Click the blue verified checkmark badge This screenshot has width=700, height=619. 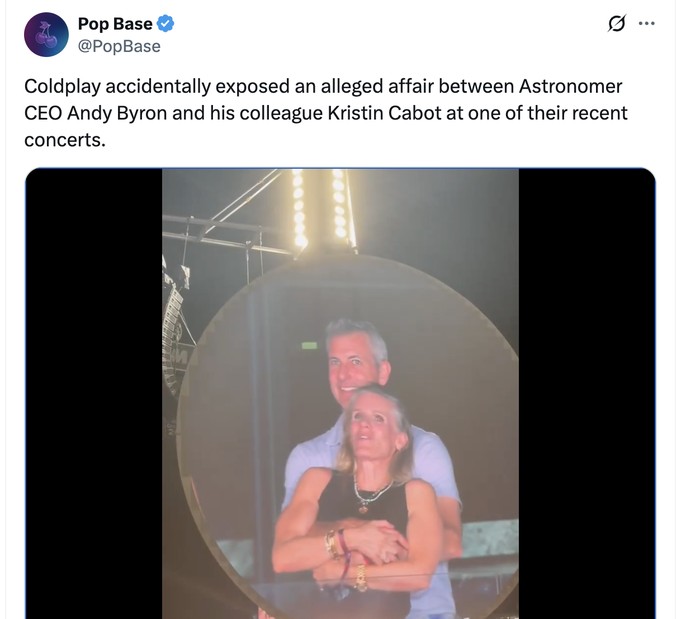point(167,24)
